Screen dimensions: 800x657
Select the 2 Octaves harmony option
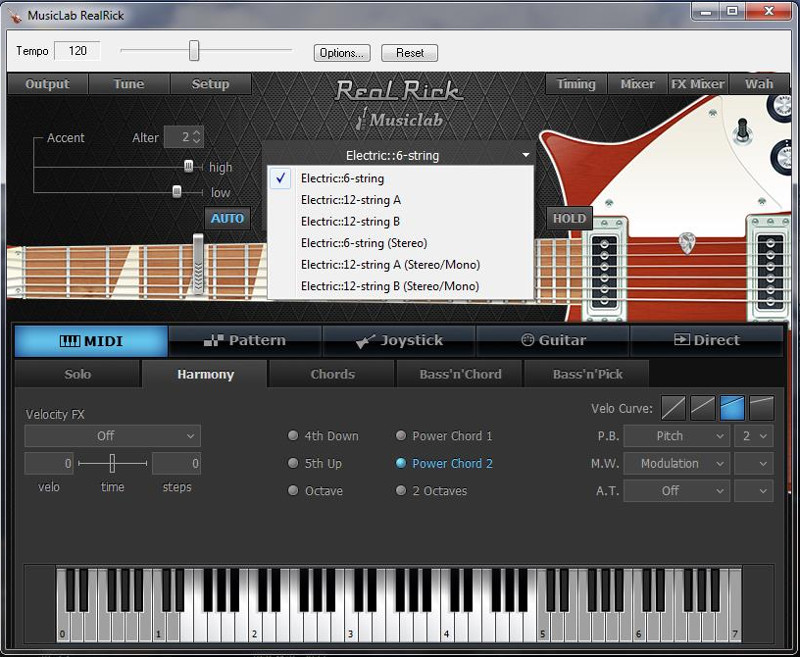coord(432,491)
